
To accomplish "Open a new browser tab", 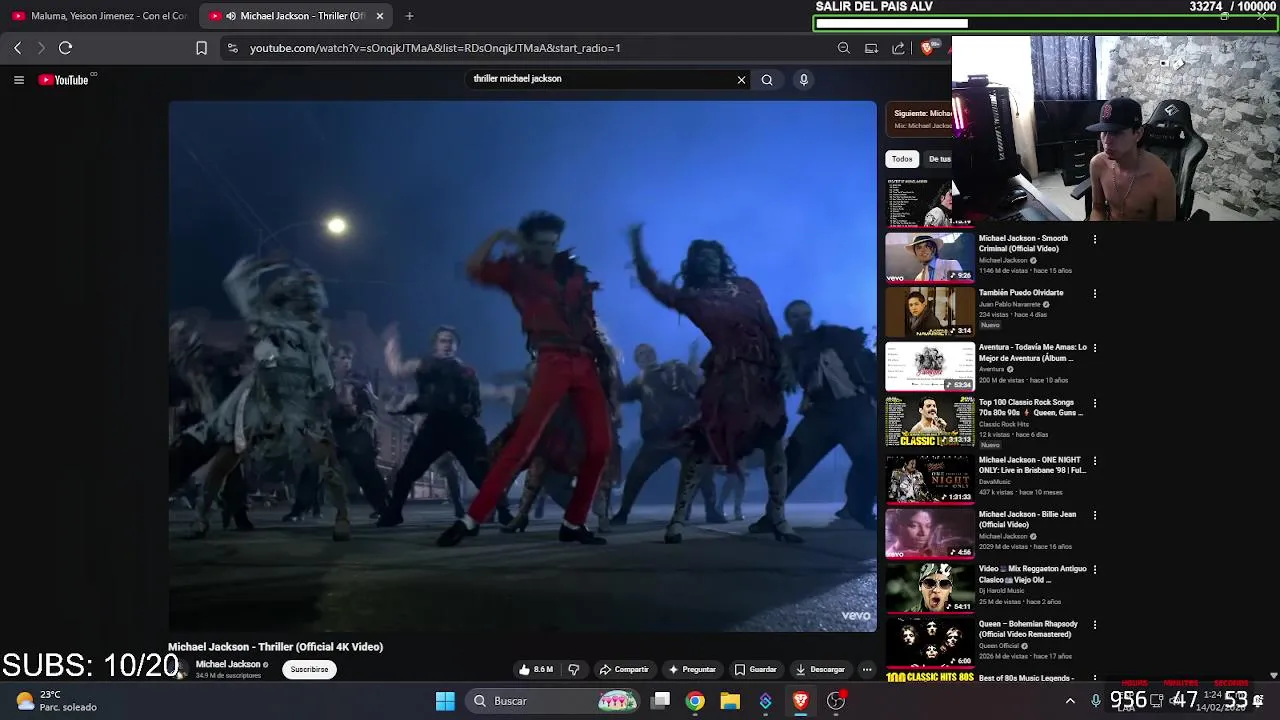I will 409,16.
